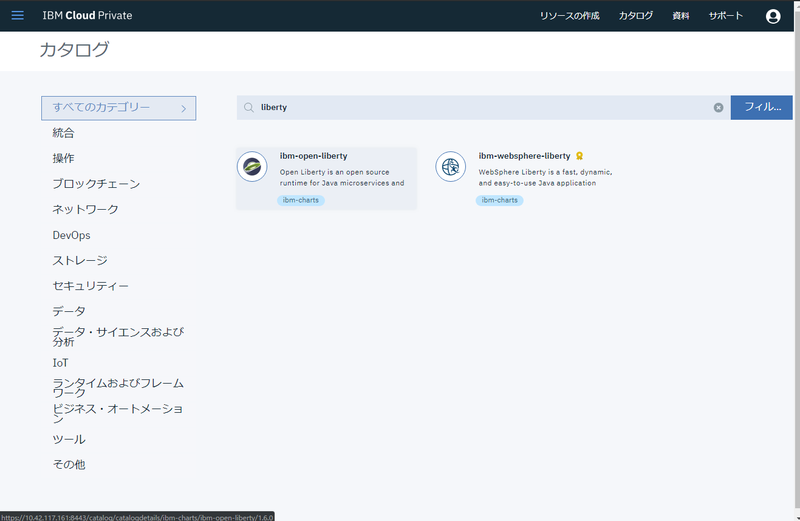Select データ・サイエンスおよび分析 category

tap(118, 337)
